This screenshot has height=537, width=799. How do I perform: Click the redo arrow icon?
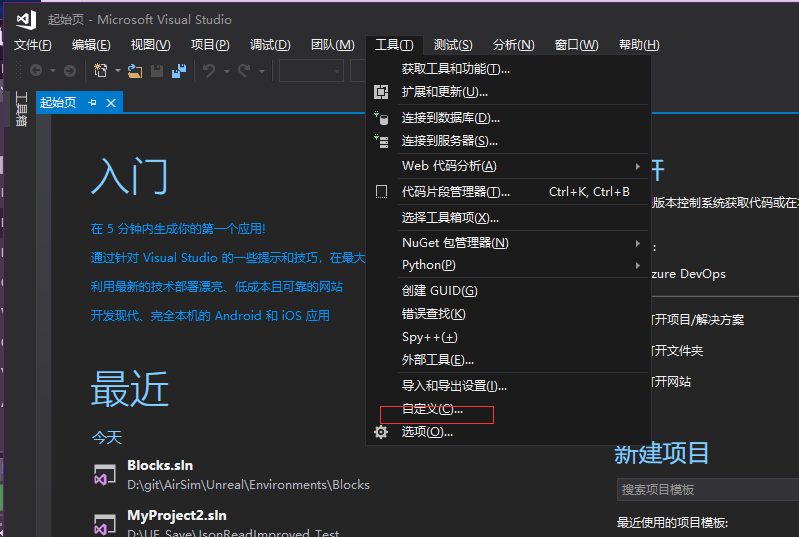click(244, 70)
